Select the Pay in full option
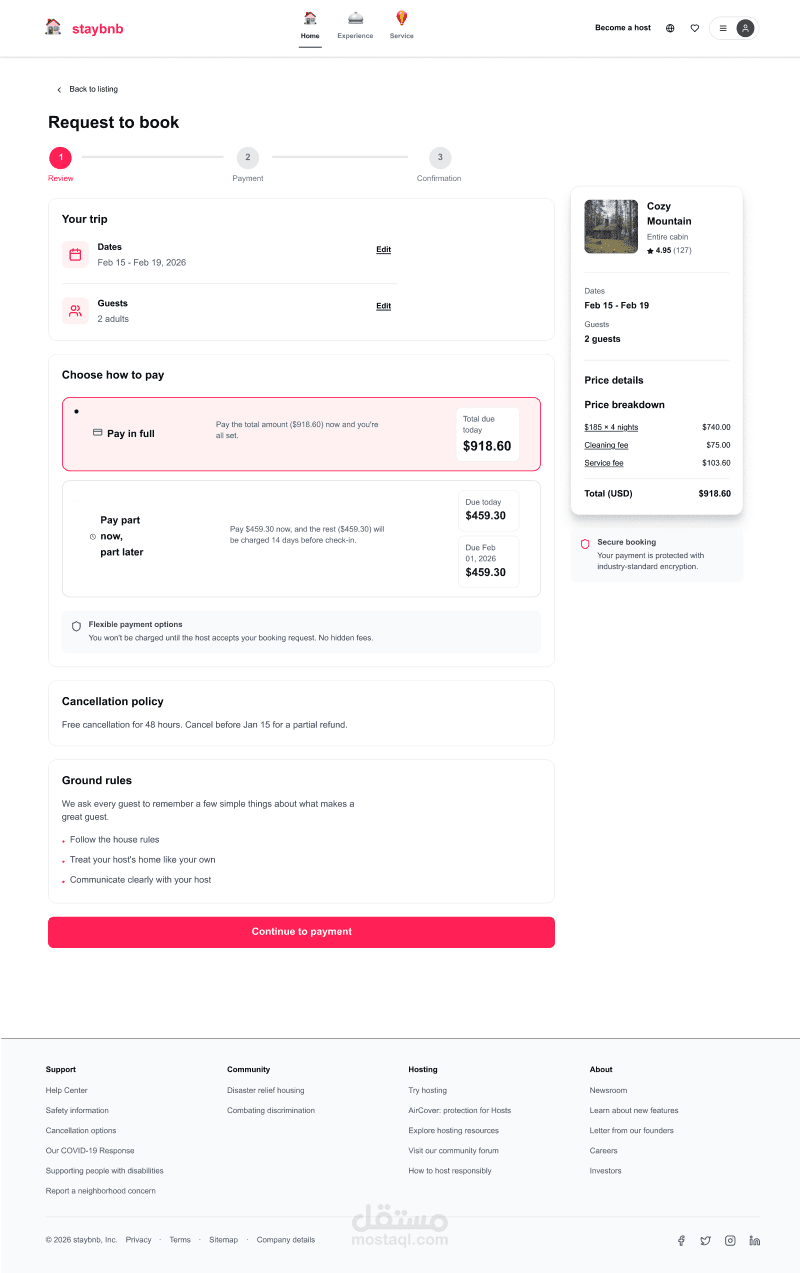Viewport: 800px width, 1273px height. (301, 434)
